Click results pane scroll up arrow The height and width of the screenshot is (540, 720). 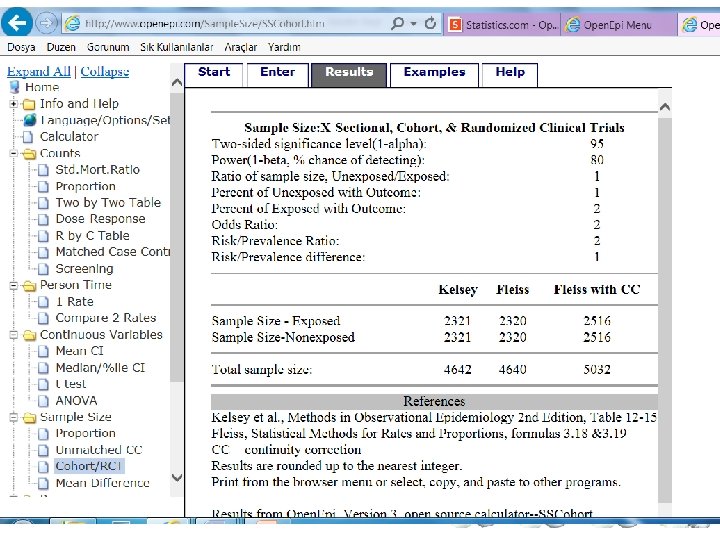click(664, 107)
